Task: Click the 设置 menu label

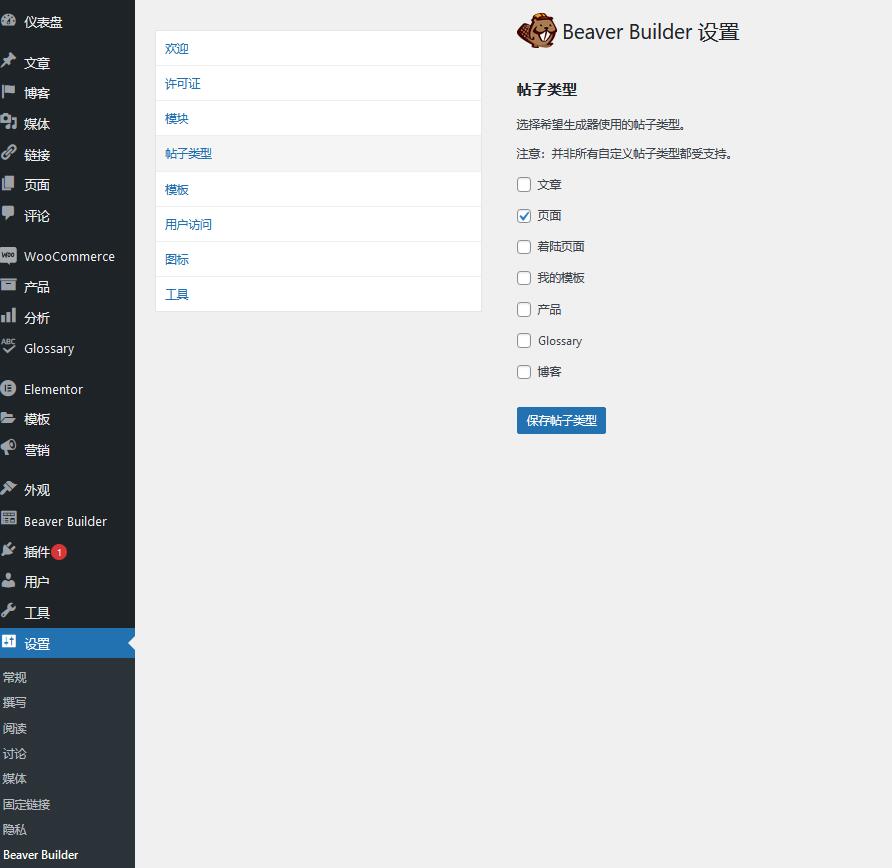Action: (x=37, y=644)
